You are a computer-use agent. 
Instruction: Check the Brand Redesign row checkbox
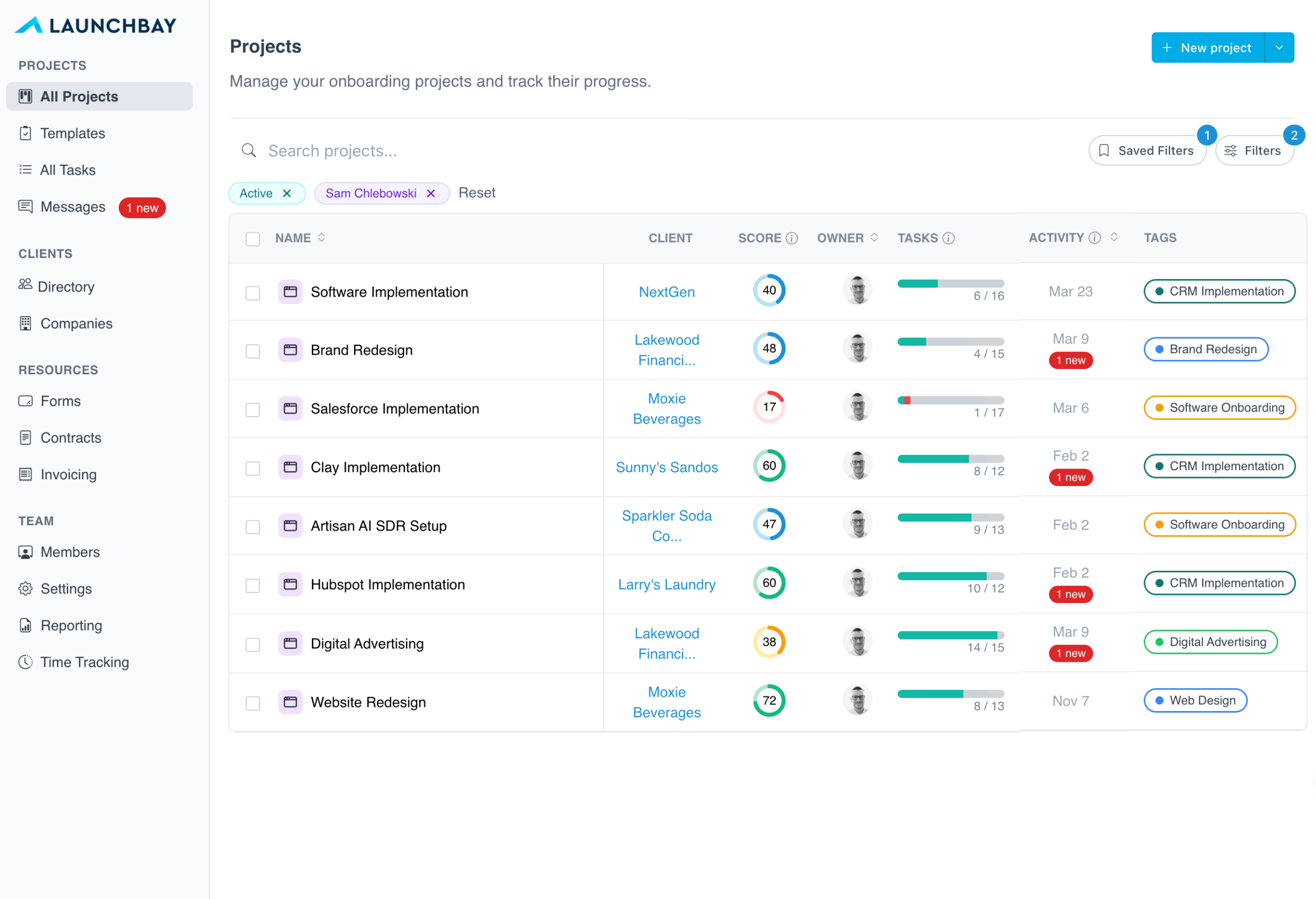coord(253,351)
